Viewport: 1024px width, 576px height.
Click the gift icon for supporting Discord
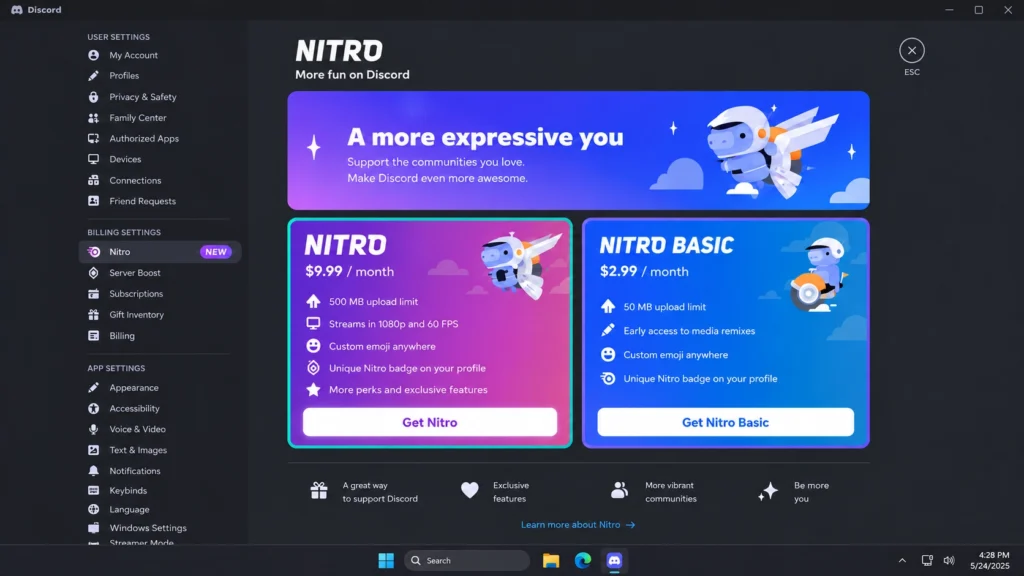pyautogui.click(x=319, y=490)
